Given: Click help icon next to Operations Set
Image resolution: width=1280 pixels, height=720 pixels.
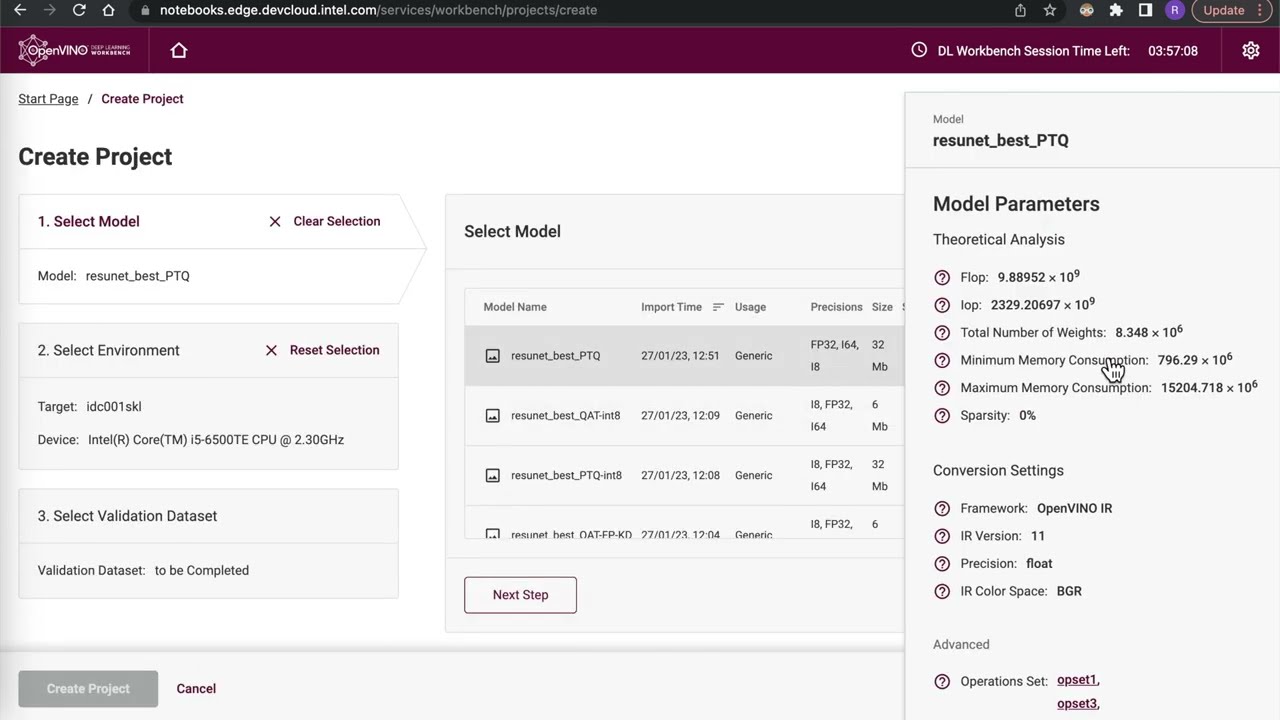Looking at the screenshot, I should point(942,681).
